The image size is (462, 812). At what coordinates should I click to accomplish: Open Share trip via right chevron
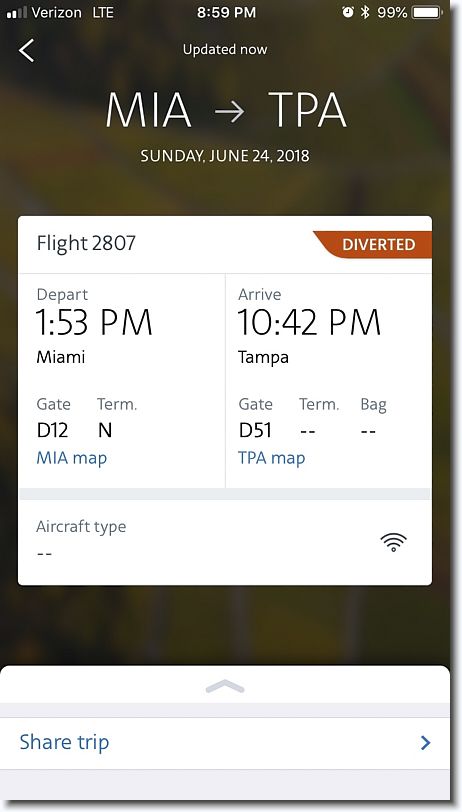coord(426,743)
